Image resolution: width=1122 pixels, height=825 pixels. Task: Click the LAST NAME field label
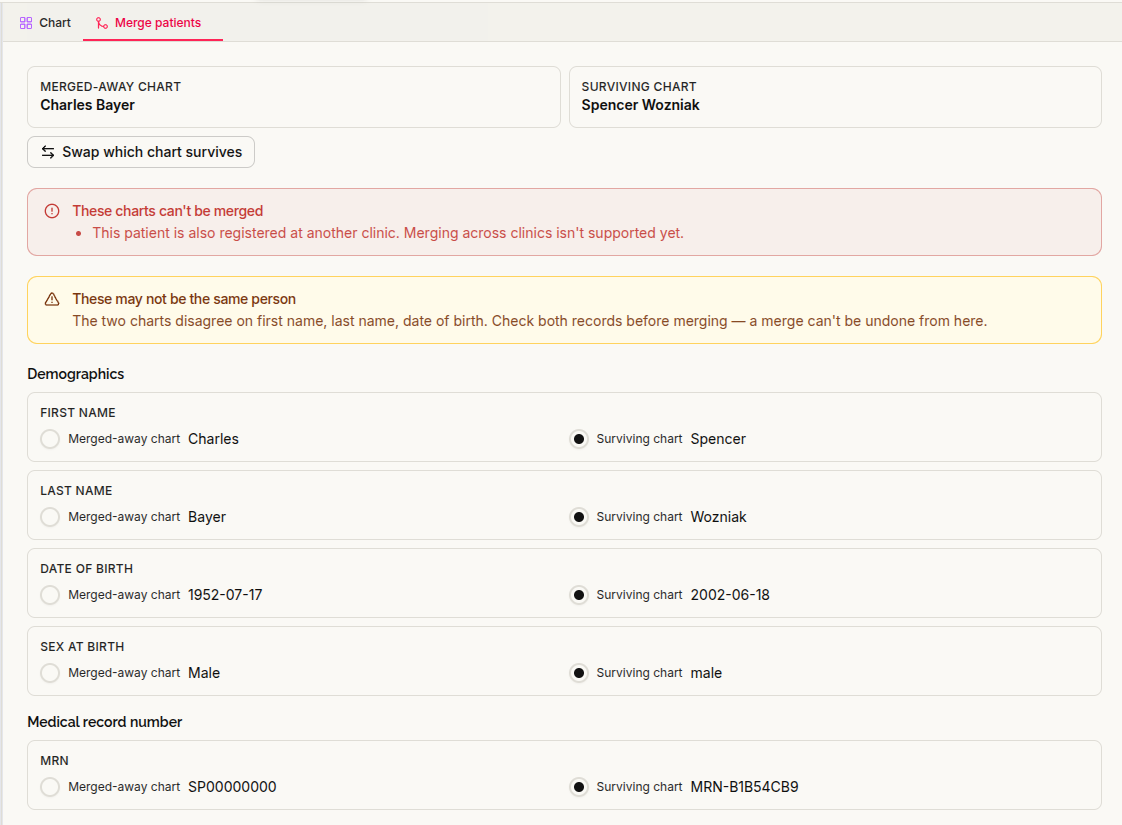point(77,491)
